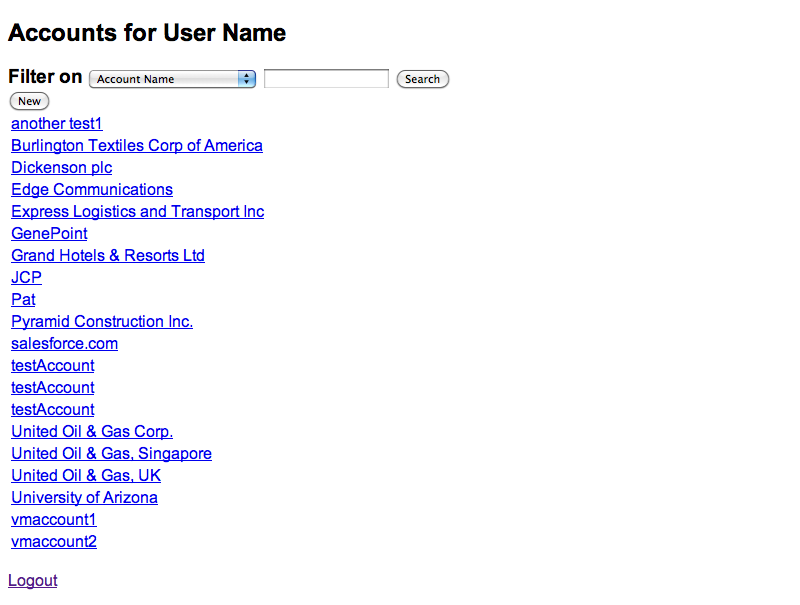Screen dimensions: 800x605
Task: Open Express Logistics and Transport Inc
Action: 138,211
